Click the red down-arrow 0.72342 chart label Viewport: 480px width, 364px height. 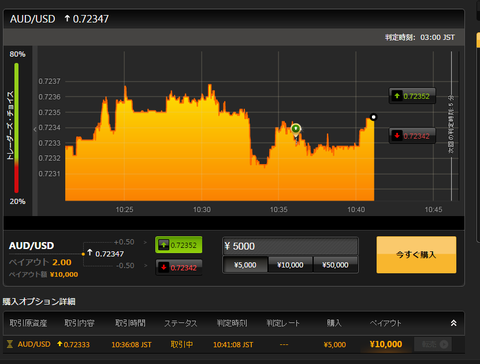[412, 136]
